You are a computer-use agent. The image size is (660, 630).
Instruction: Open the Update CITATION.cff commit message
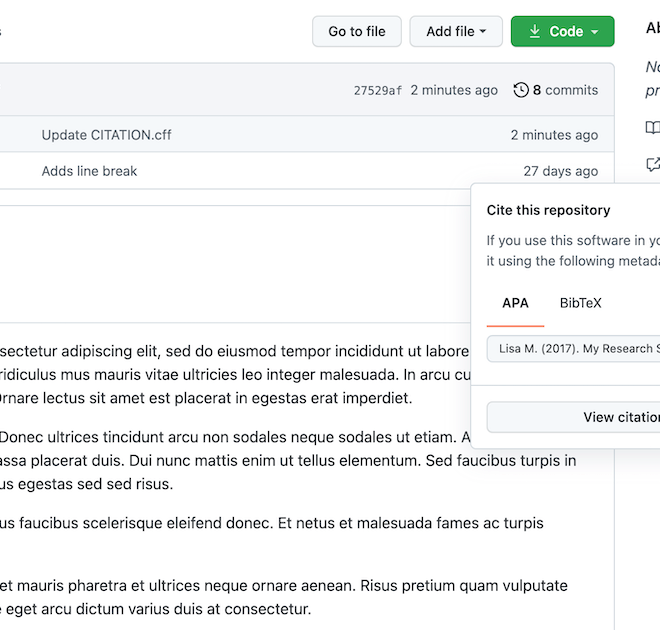(x=106, y=135)
